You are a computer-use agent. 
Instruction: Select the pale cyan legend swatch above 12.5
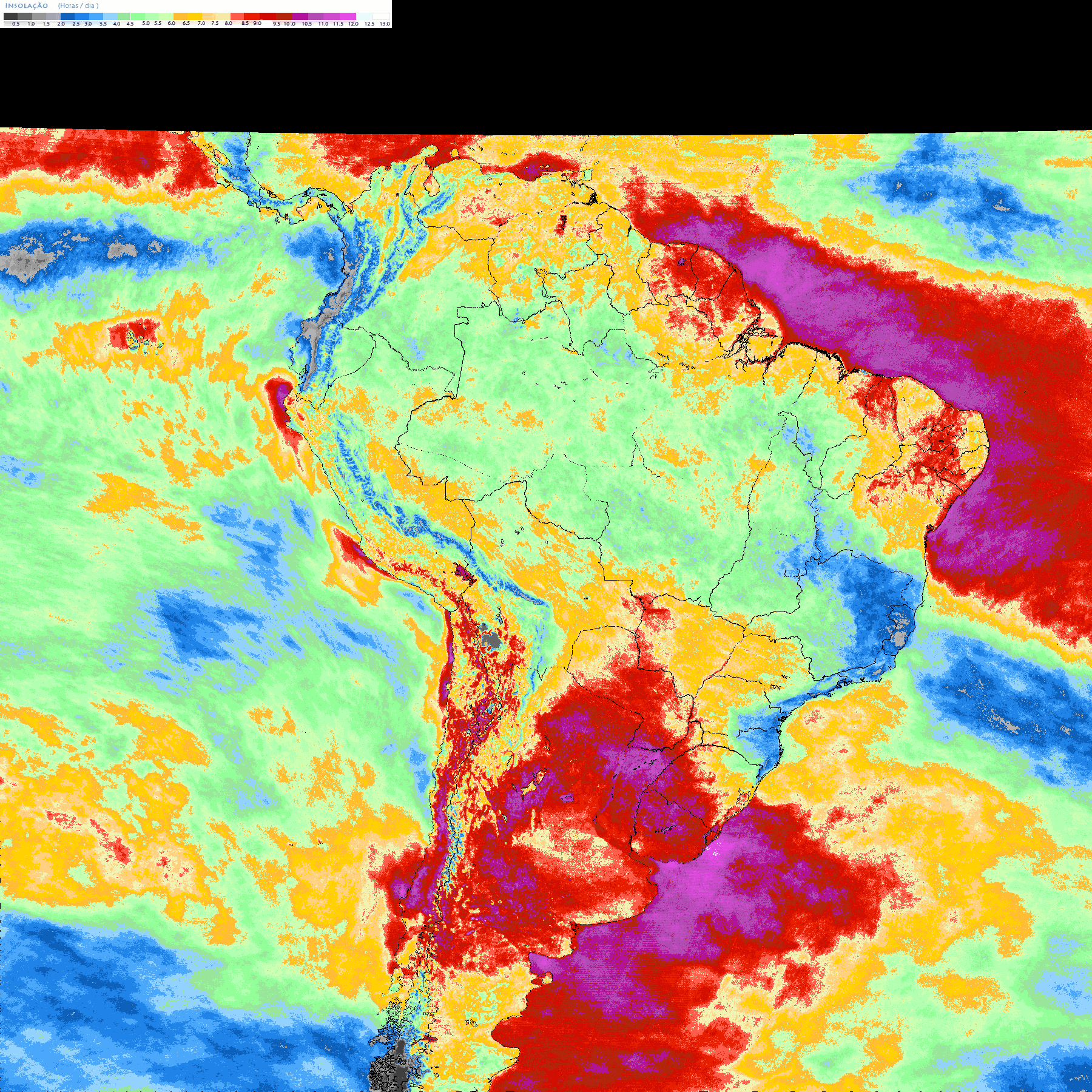click(x=364, y=16)
